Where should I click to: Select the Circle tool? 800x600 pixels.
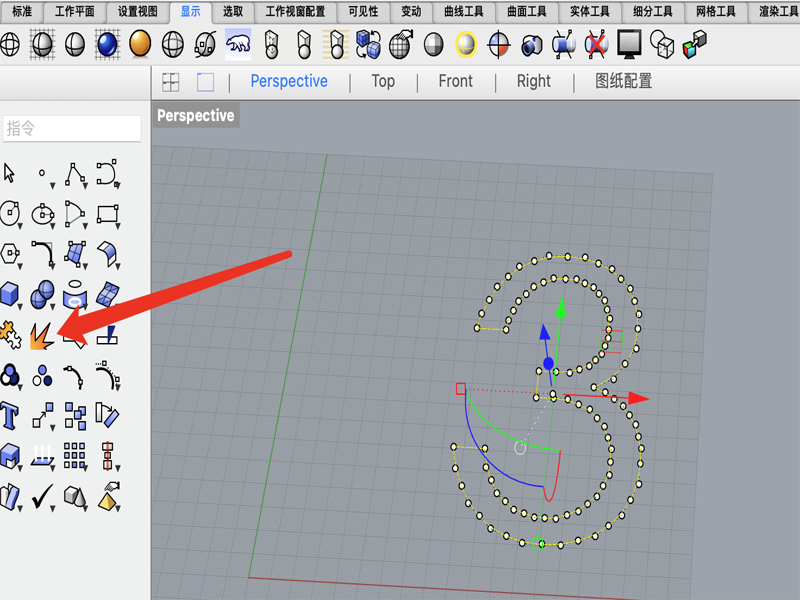click(10, 213)
